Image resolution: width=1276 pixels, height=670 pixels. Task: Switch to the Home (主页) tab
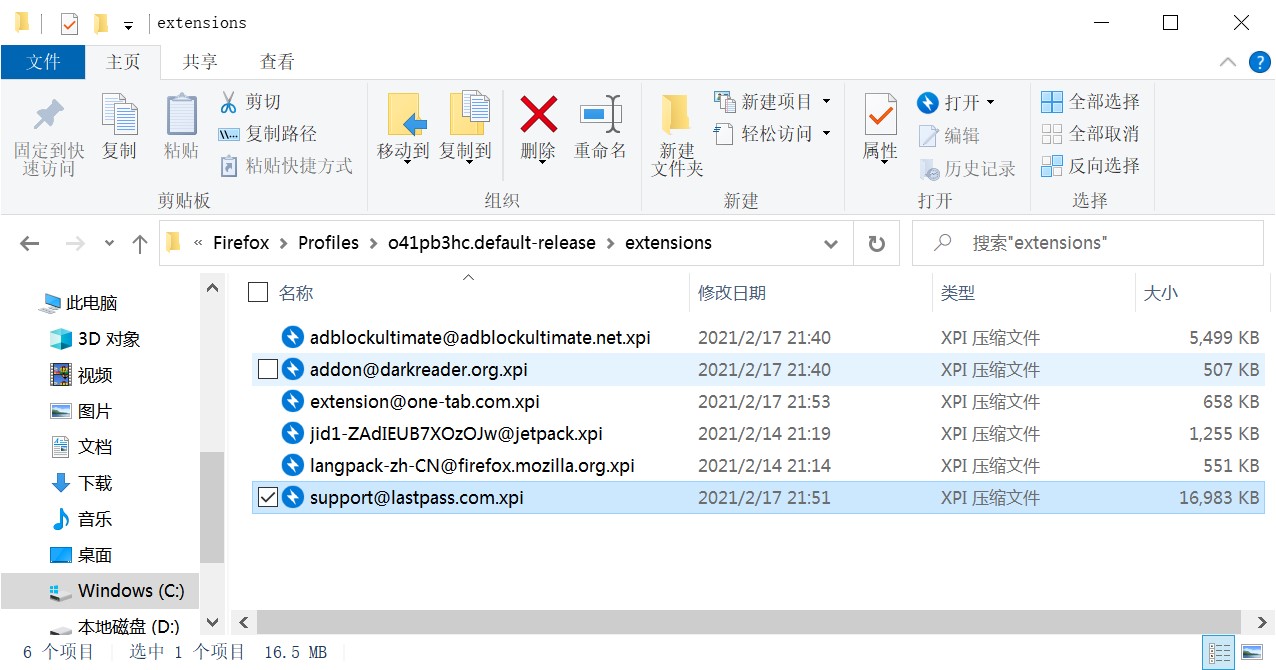point(123,62)
